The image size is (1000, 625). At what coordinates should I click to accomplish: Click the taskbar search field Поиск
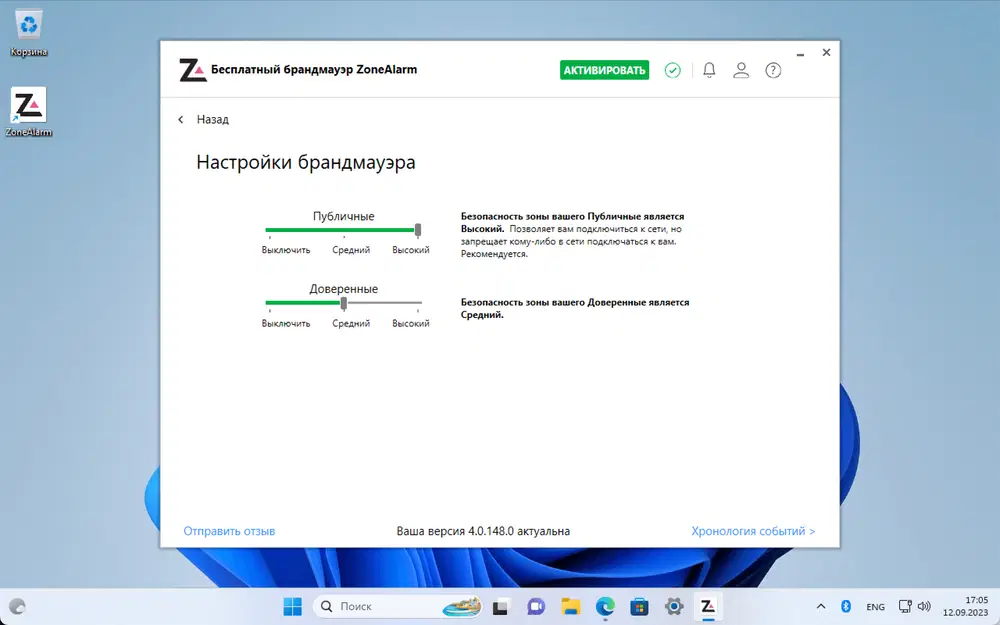point(397,607)
